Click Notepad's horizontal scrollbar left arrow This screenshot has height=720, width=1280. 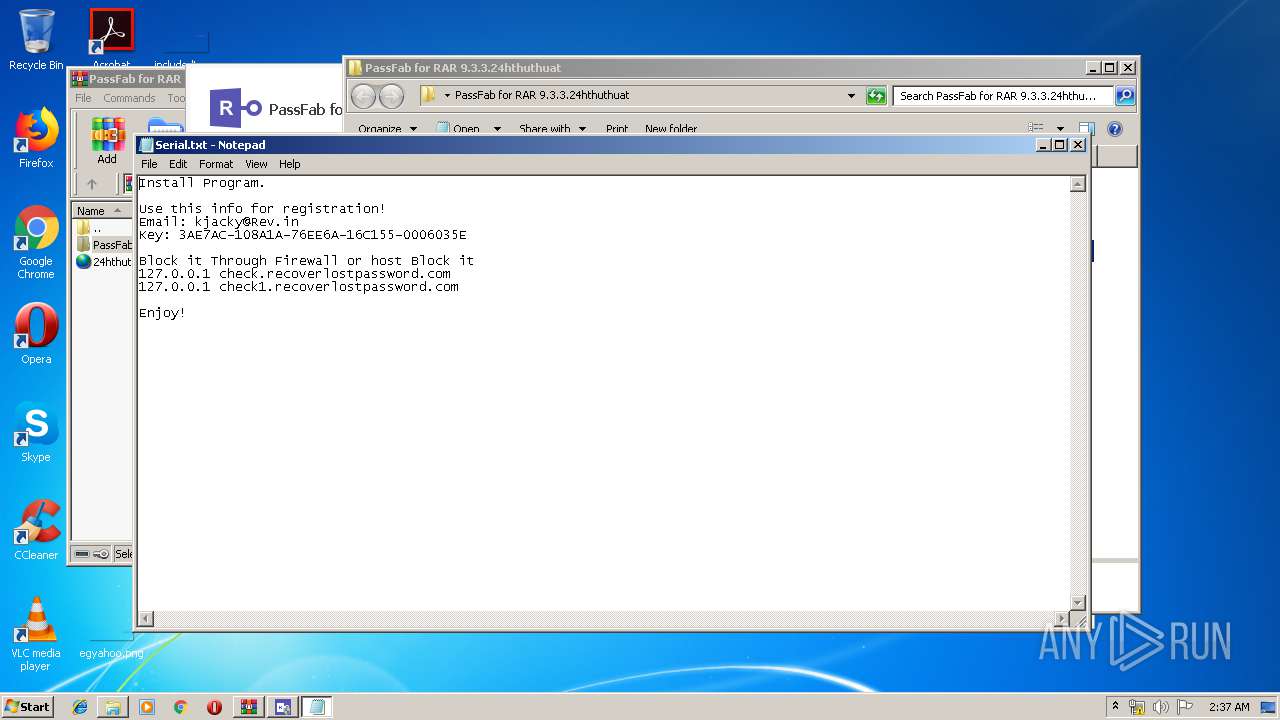146,619
